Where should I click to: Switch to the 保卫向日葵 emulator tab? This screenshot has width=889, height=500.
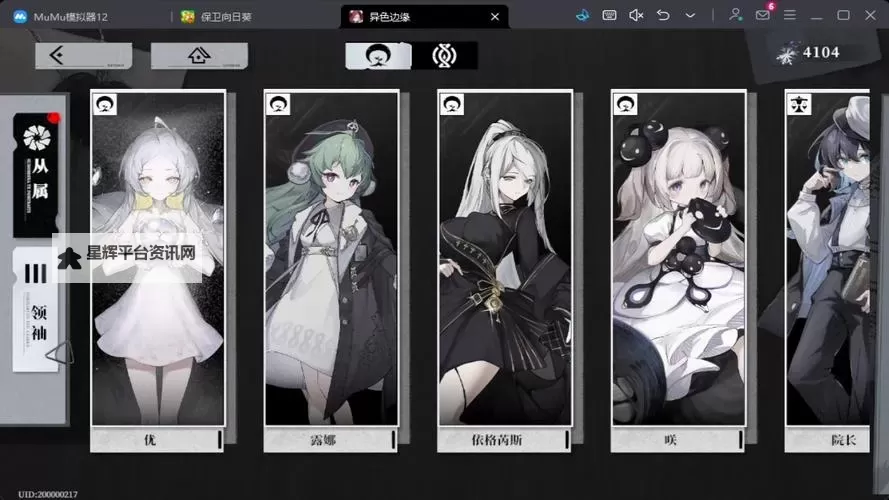(x=216, y=17)
